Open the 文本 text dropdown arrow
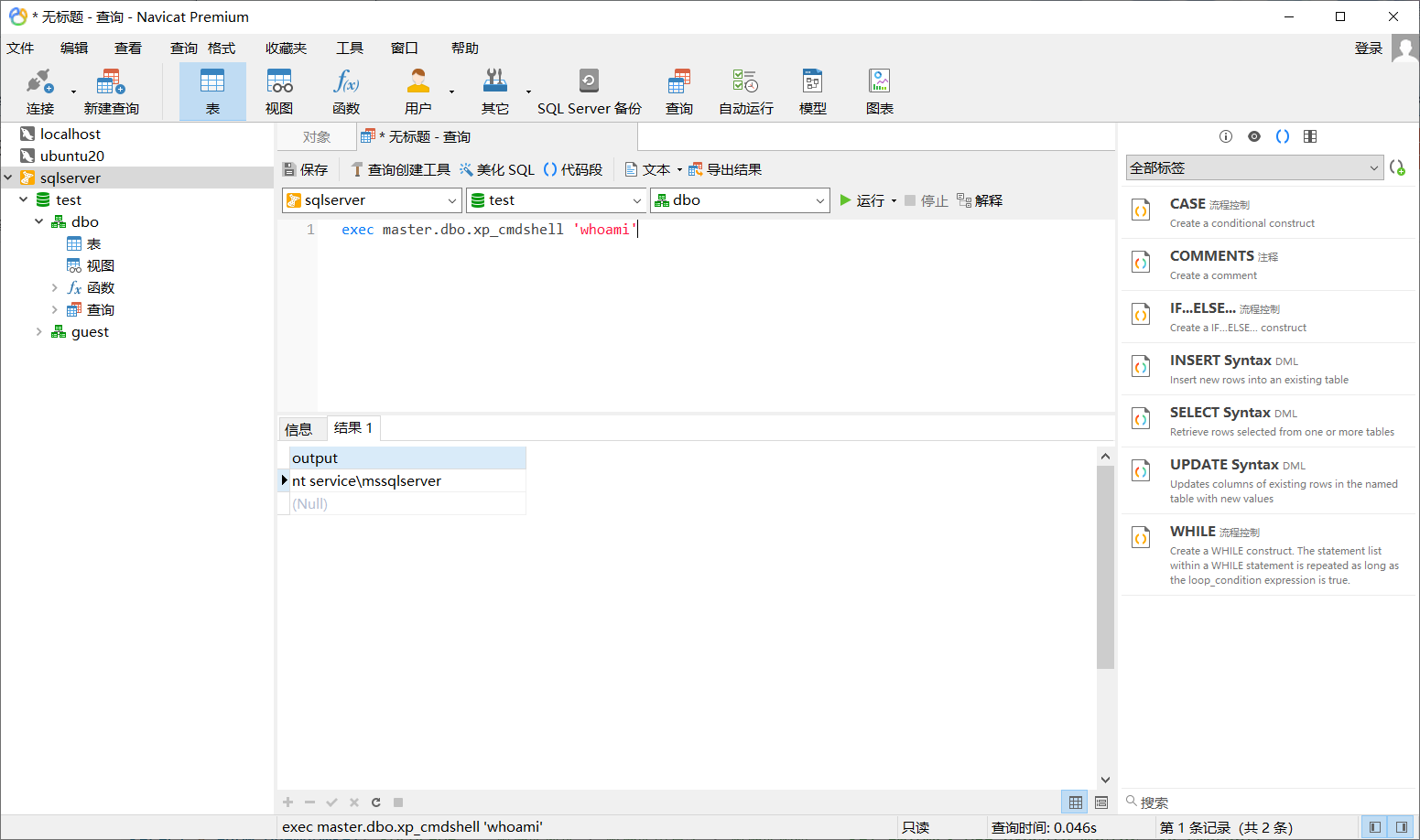The width and height of the screenshot is (1420, 840). (x=679, y=169)
